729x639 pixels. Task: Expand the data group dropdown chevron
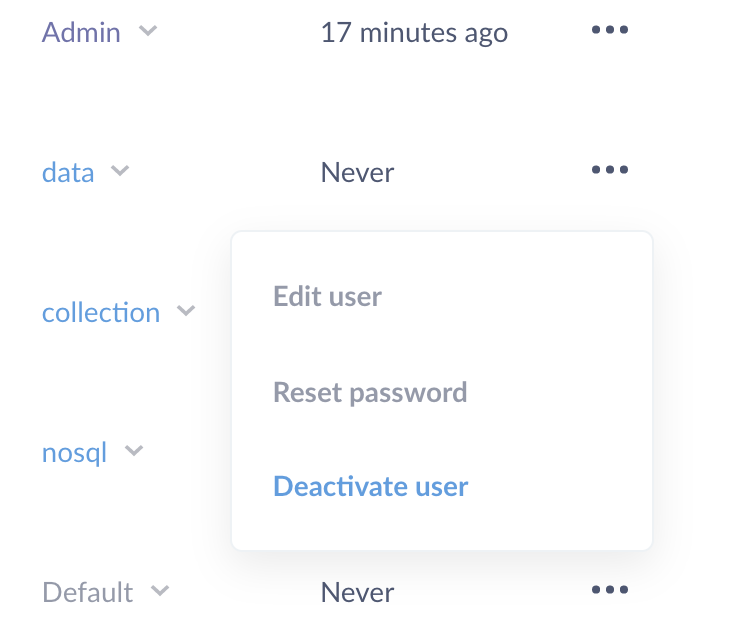[120, 171]
